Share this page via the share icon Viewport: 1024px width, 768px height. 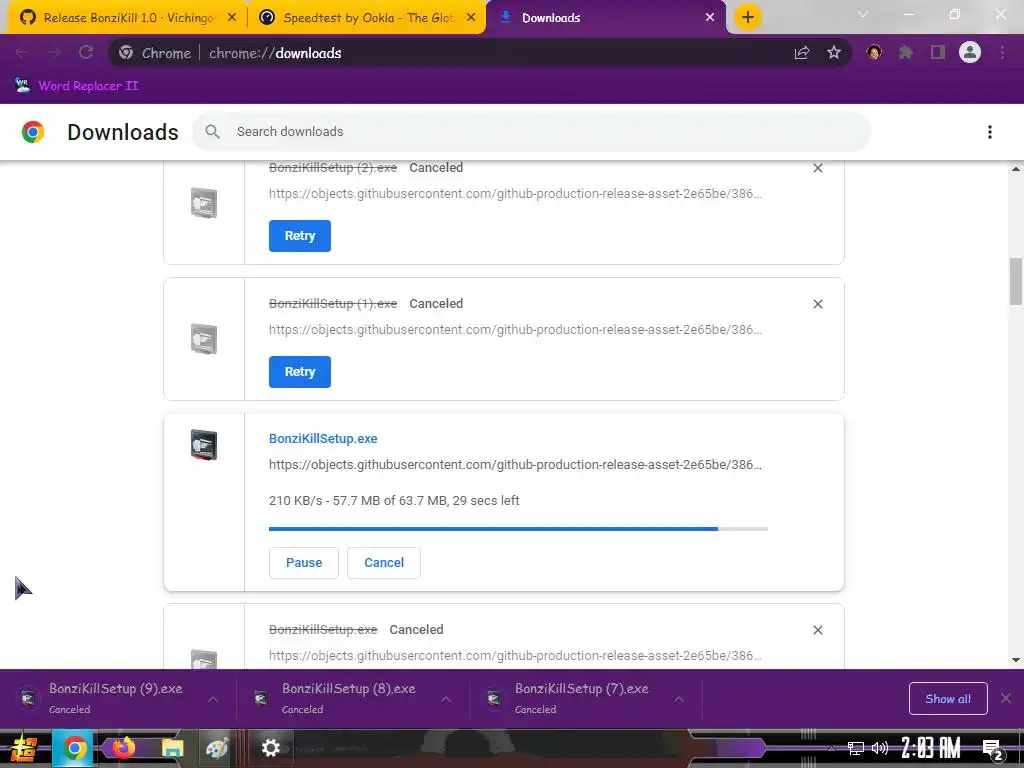click(802, 53)
